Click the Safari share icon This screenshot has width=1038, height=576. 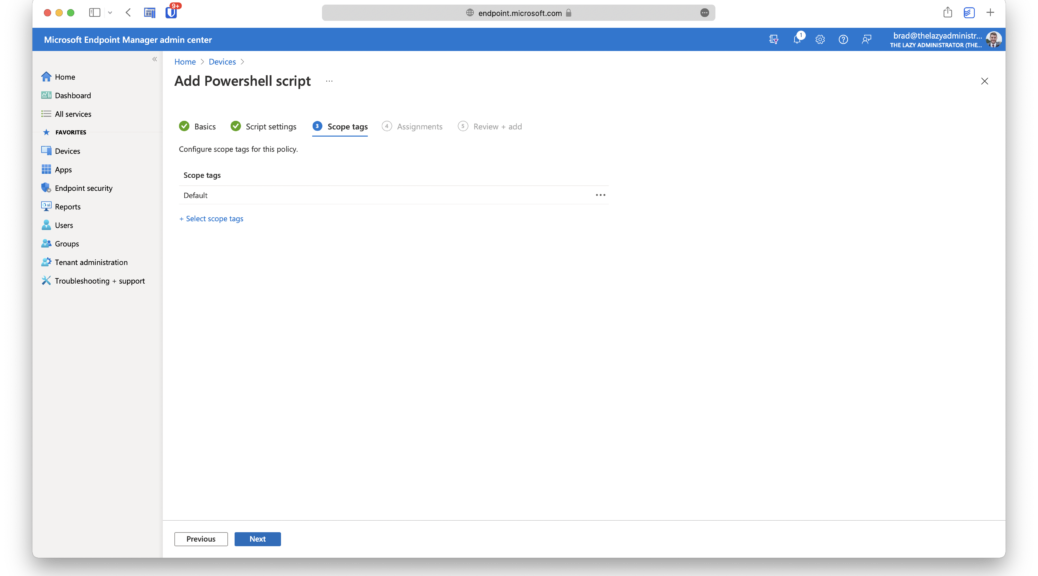[x=947, y=13]
